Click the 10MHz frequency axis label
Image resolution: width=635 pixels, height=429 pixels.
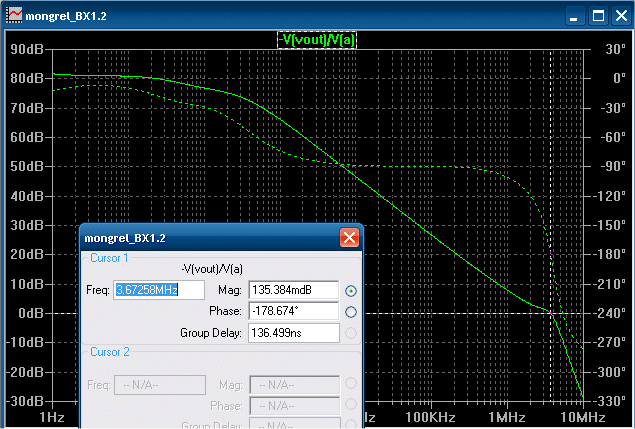click(x=582, y=417)
